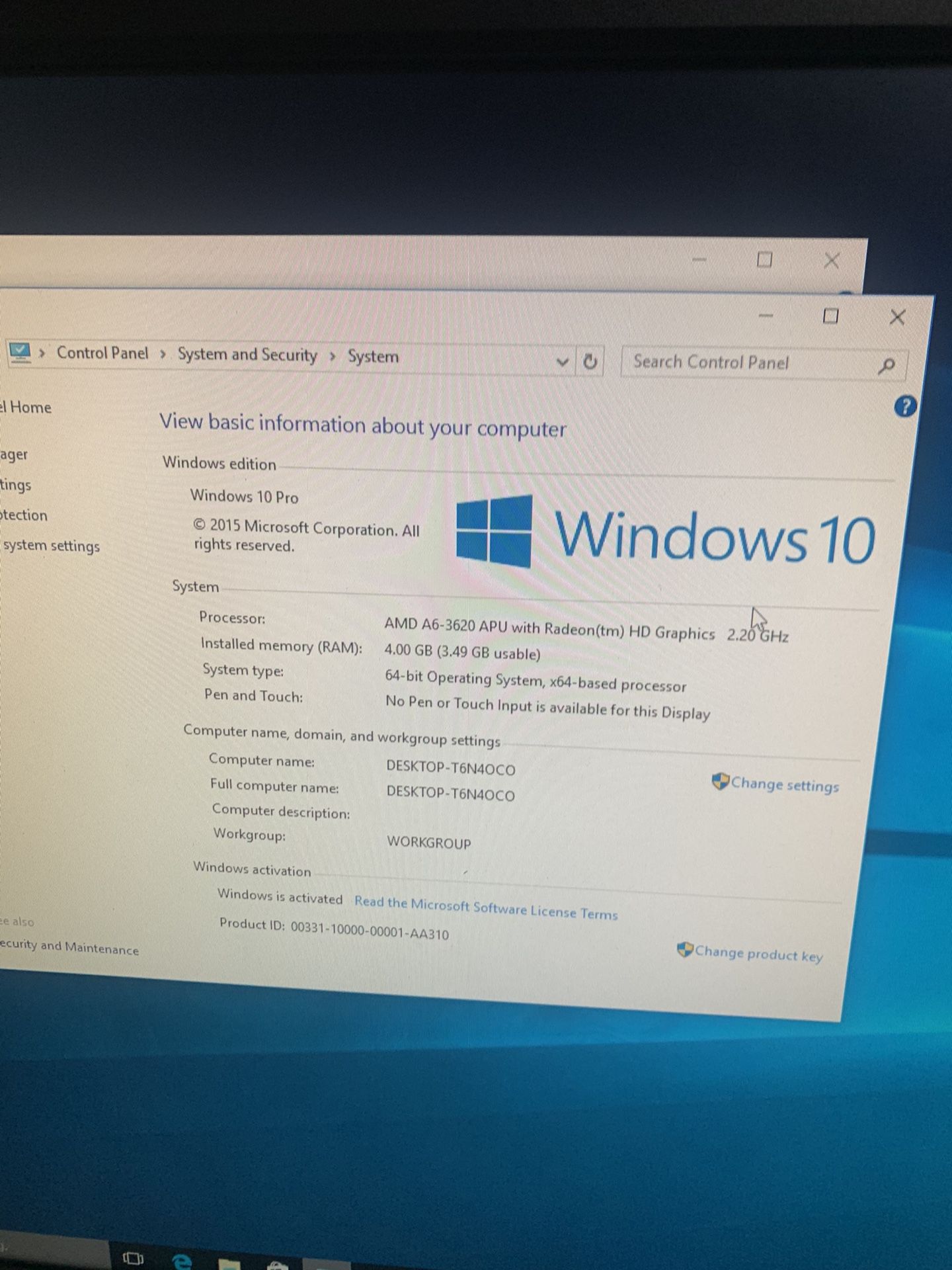
Task: Open Task View on the taskbar
Action: 133,1257
